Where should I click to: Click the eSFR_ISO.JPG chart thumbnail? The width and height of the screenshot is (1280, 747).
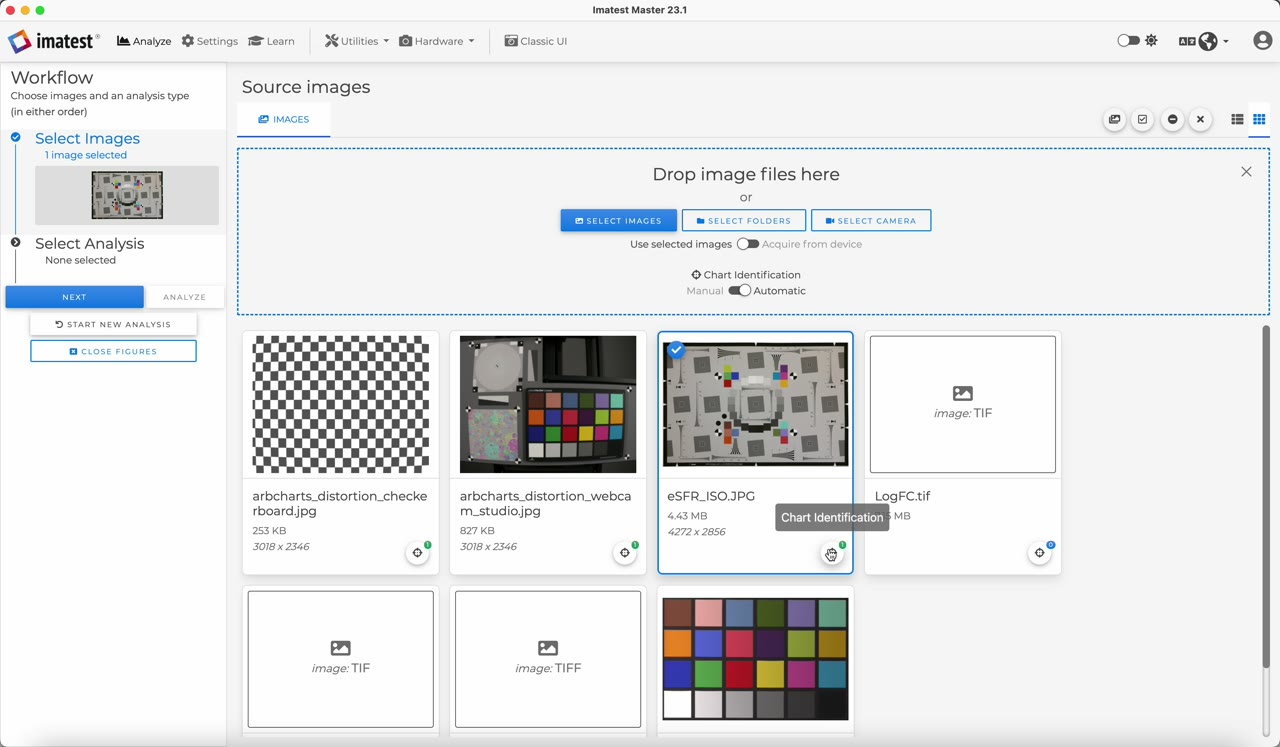pyautogui.click(x=755, y=404)
